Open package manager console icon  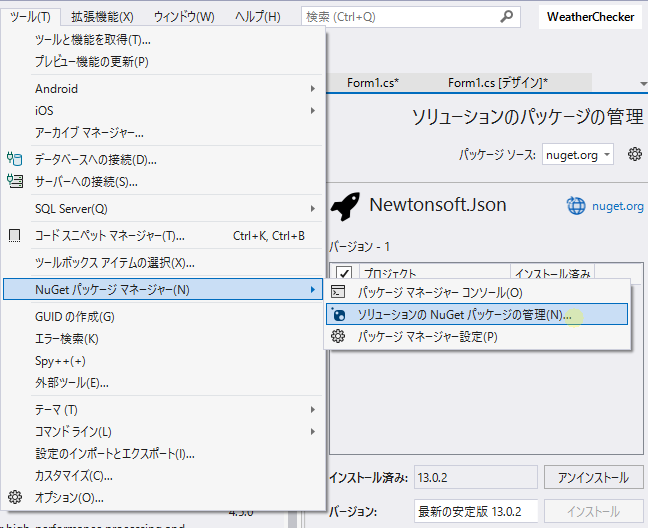click(x=338, y=292)
